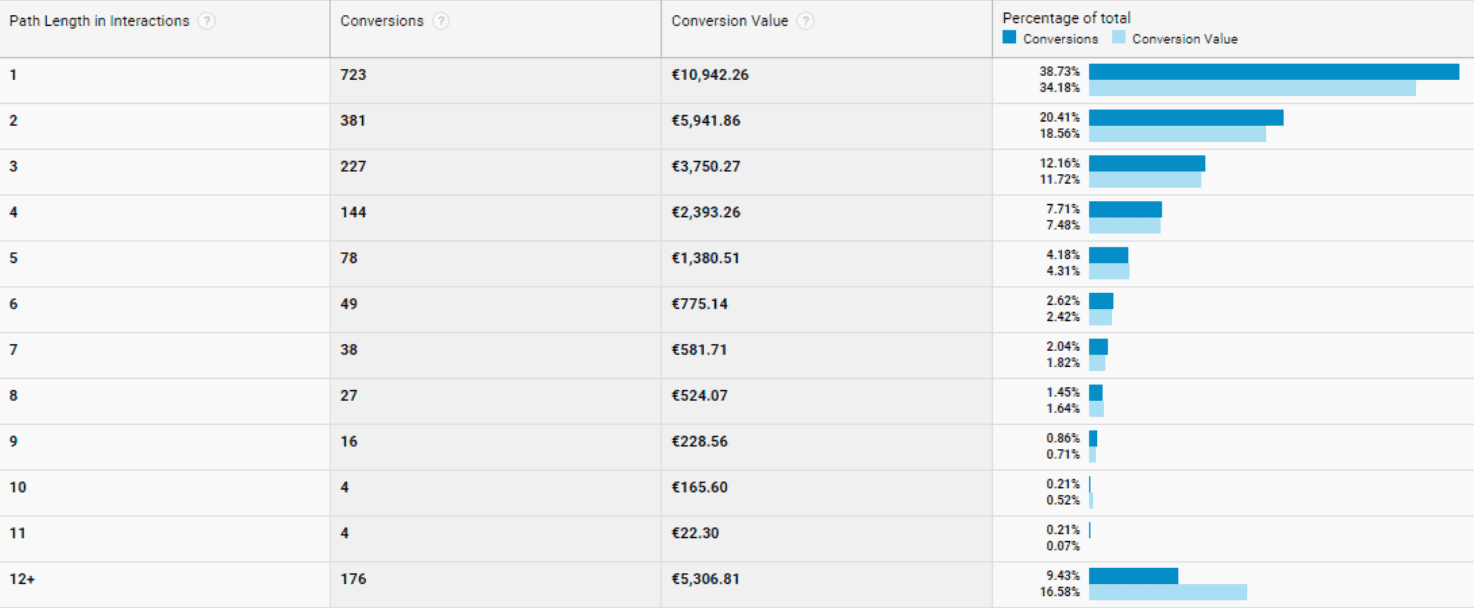This screenshot has height=608, width=1474.
Task: Click the light blue Conversion Value legend swatch
Action: coord(1119,38)
